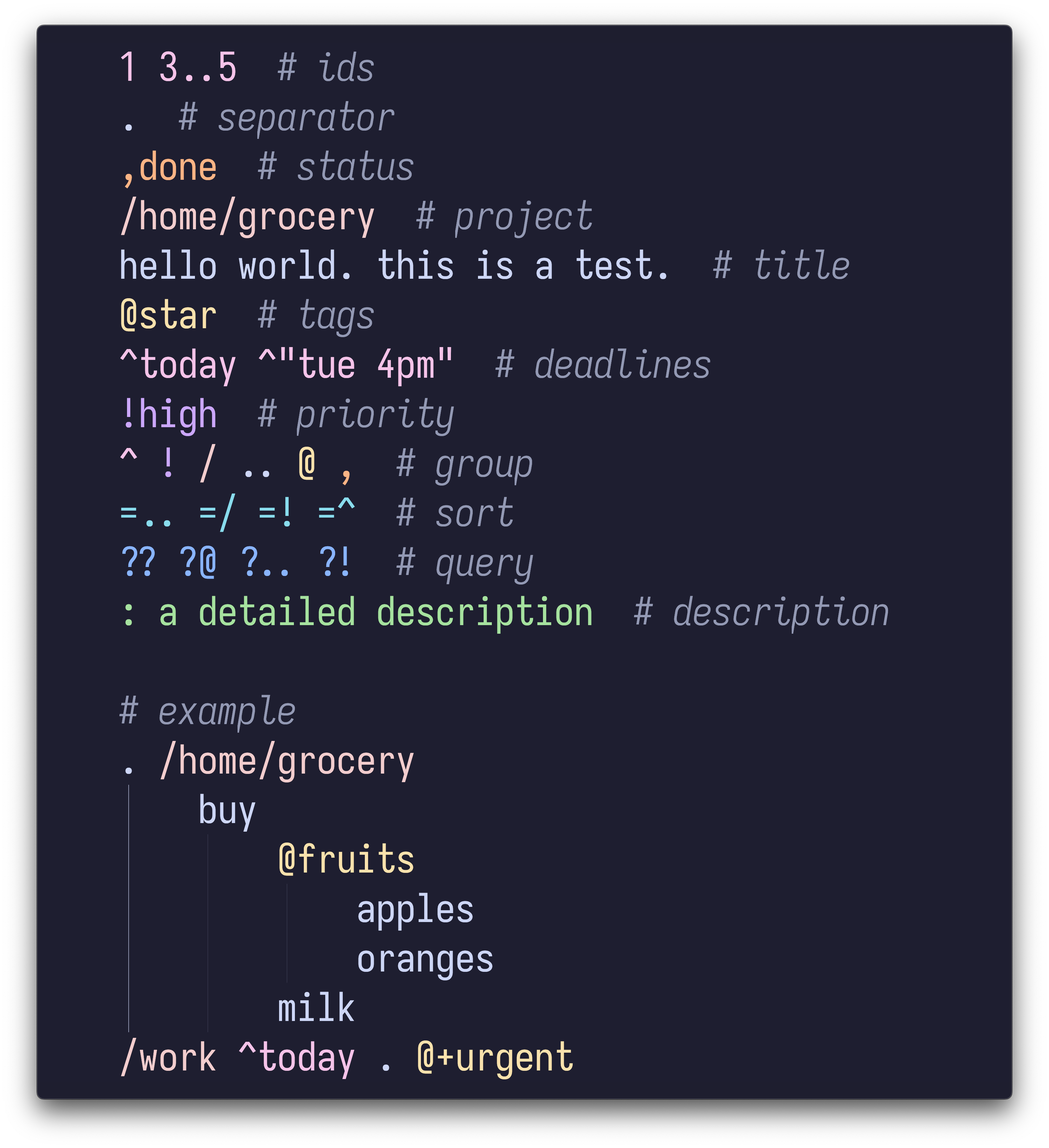1049x1148 pixels.
Task: Click the ",done" status token
Action: click(169, 169)
